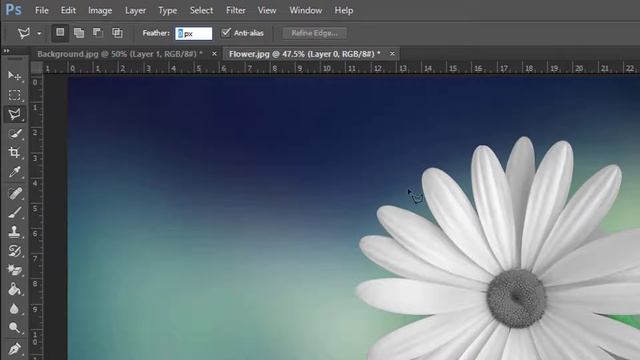This screenshot has width=640, height=360.
Task: Select the Pen tool
Action: [x=14, y=349]
